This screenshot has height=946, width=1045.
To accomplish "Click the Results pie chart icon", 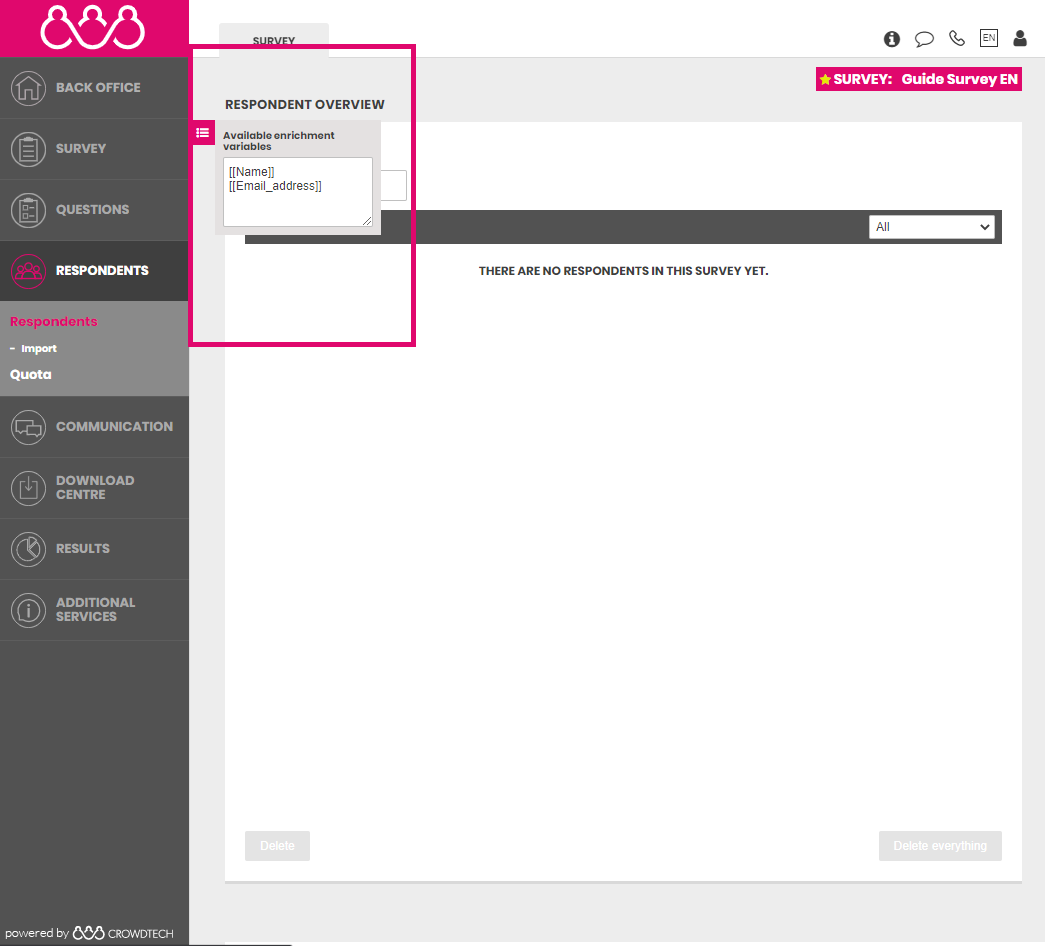I will coord(28,549).
